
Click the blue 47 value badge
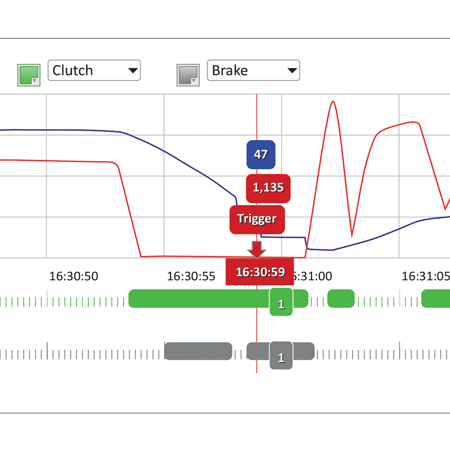(x=261, y=154)
